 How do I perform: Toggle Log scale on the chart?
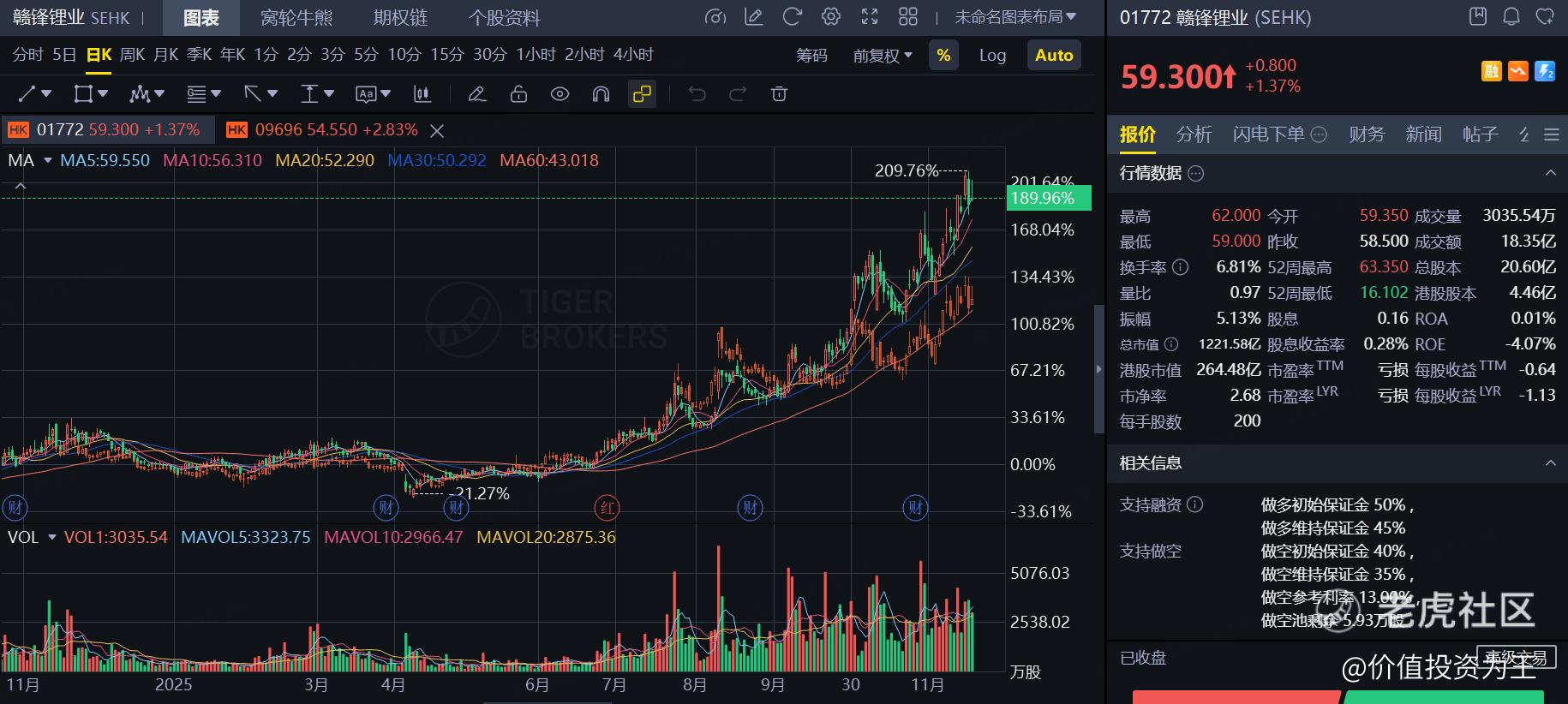click(x=992, y=56)
